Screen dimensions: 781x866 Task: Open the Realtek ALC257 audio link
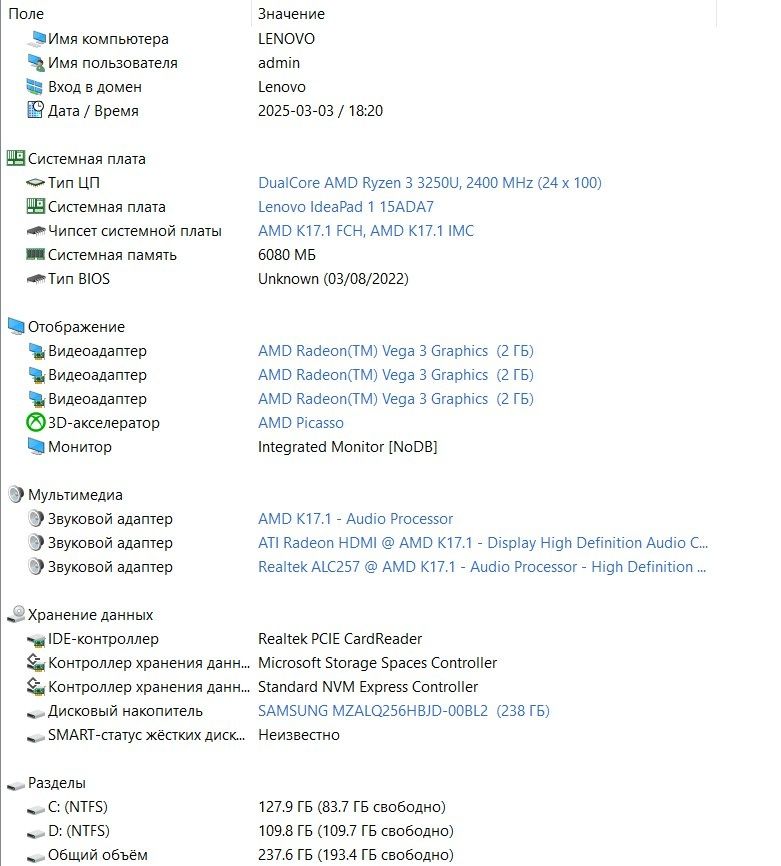[x=482, y=567]
